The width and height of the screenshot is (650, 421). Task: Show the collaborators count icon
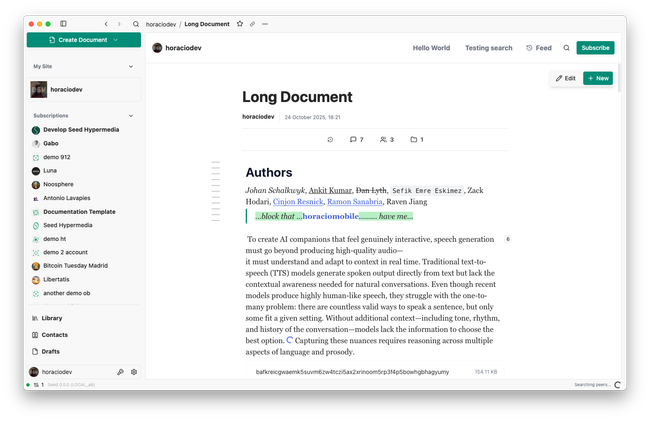387,139
